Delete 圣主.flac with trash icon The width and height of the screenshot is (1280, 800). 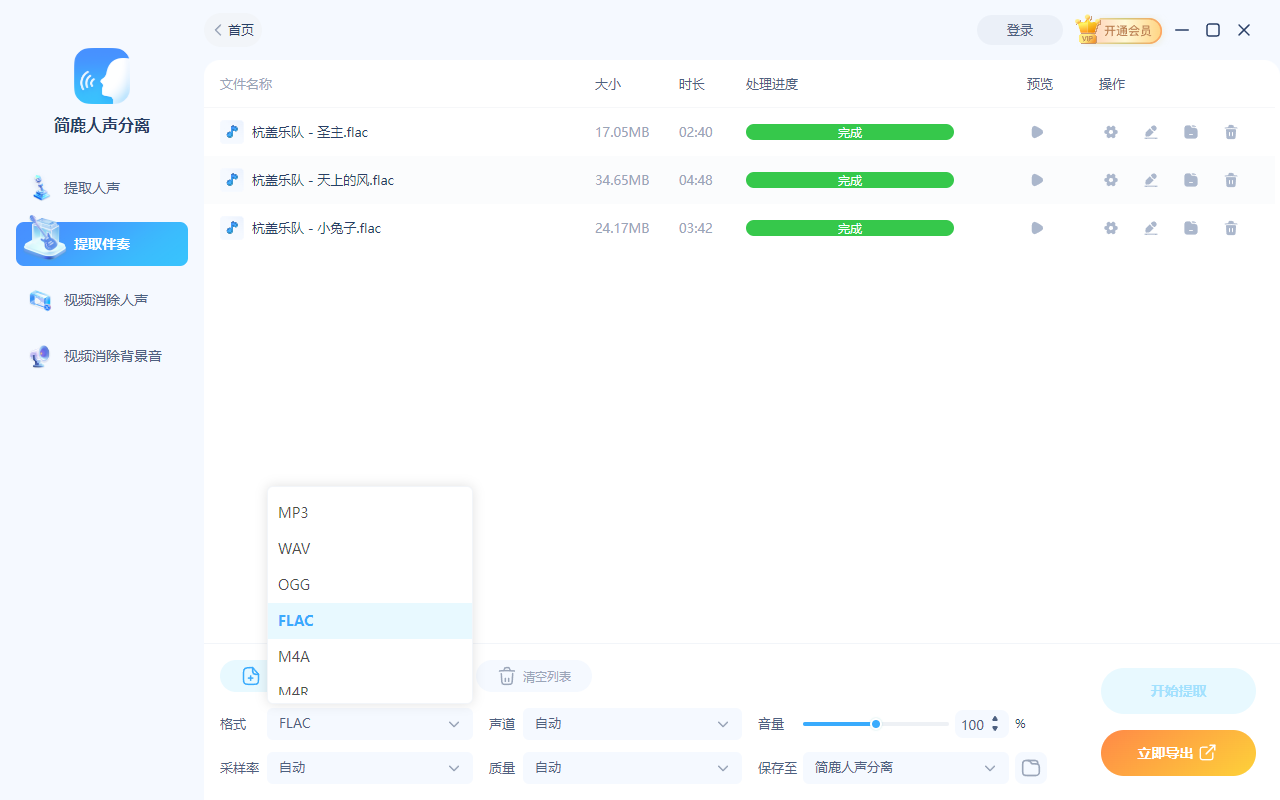[1231, 132]
